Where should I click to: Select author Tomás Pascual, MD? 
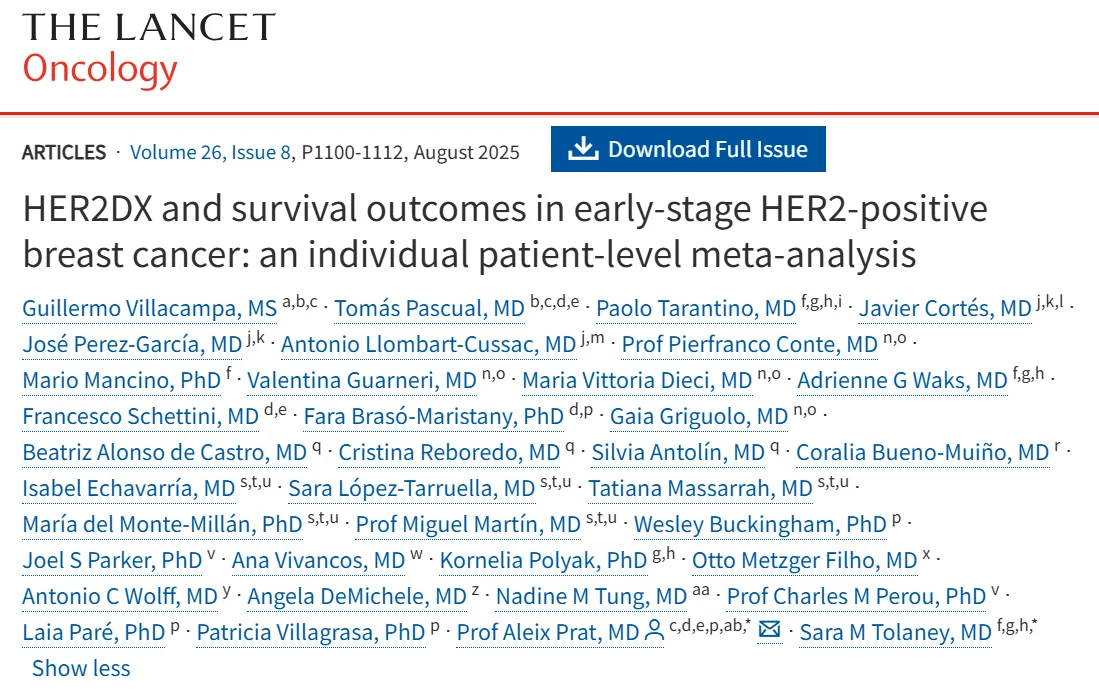click(429, 308)
